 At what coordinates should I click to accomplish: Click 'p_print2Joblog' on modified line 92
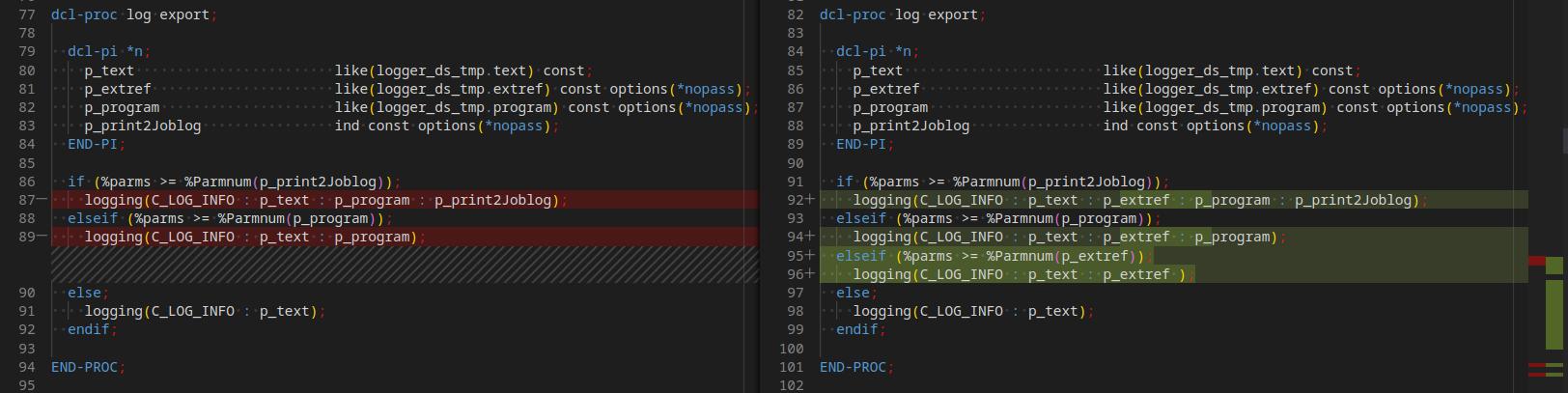tap(1353, 200)
